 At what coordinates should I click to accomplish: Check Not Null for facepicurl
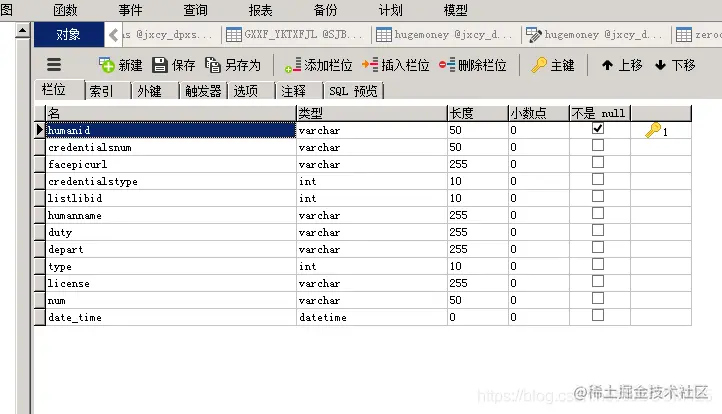click(598, 163)
